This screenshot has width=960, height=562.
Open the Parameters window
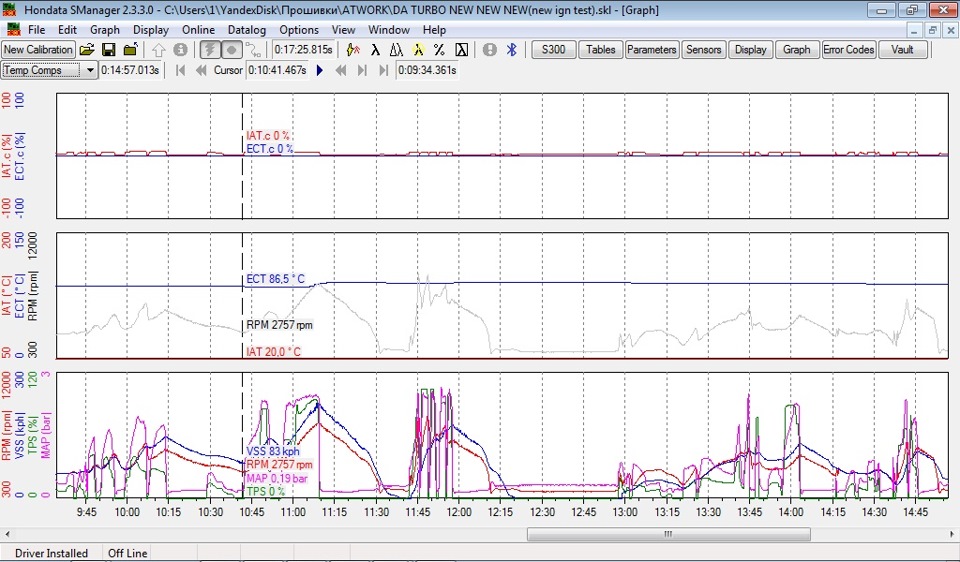coord(651,50)
